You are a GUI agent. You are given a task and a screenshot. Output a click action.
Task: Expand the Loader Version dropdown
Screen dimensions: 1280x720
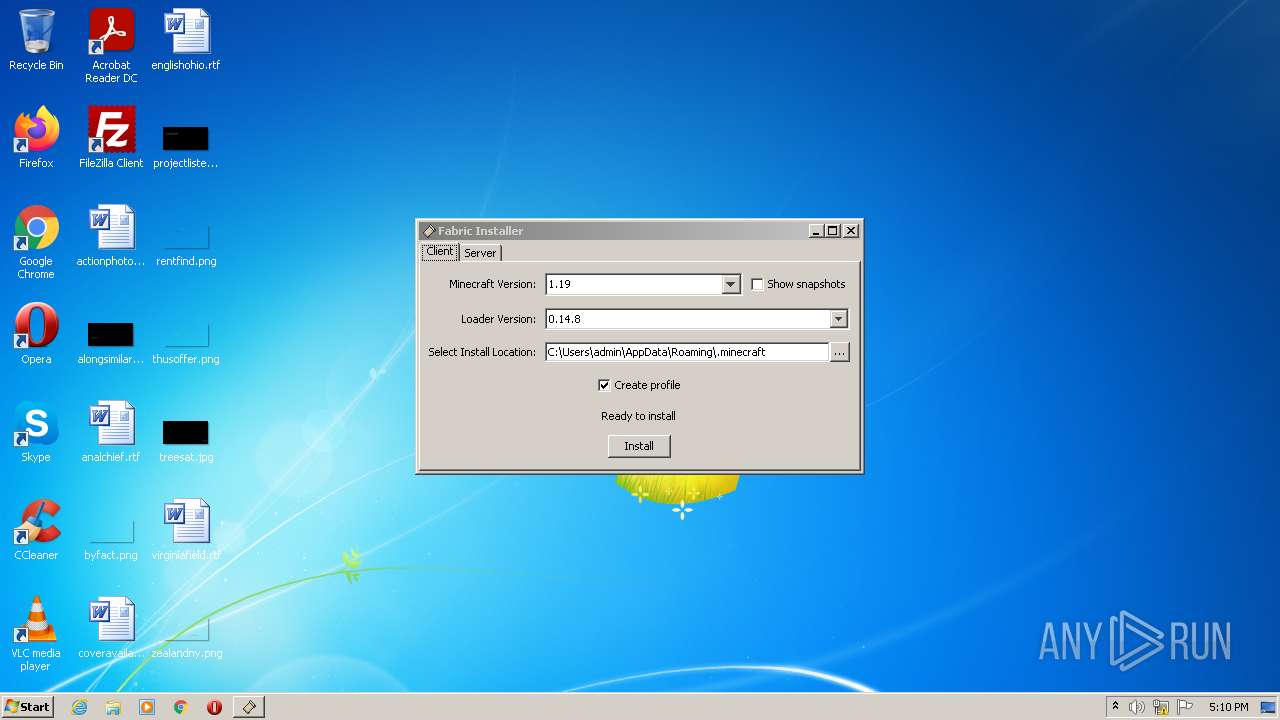(x=838, y=319)
